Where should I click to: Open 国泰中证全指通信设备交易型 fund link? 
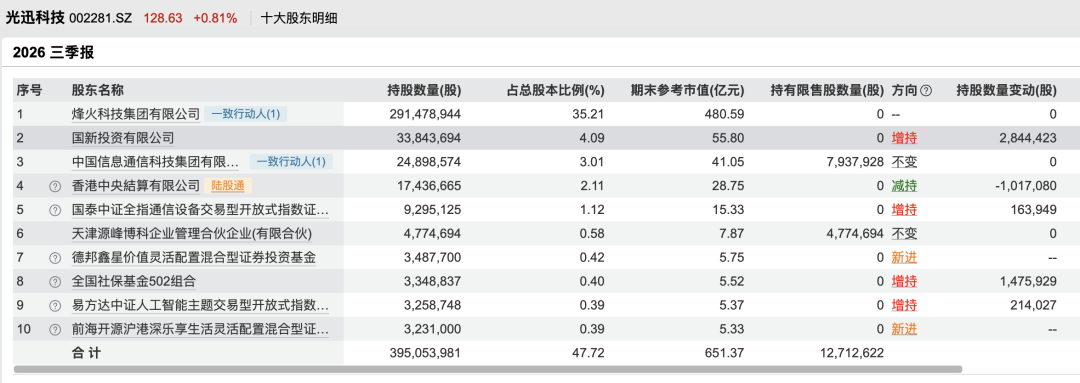[200, 210]
